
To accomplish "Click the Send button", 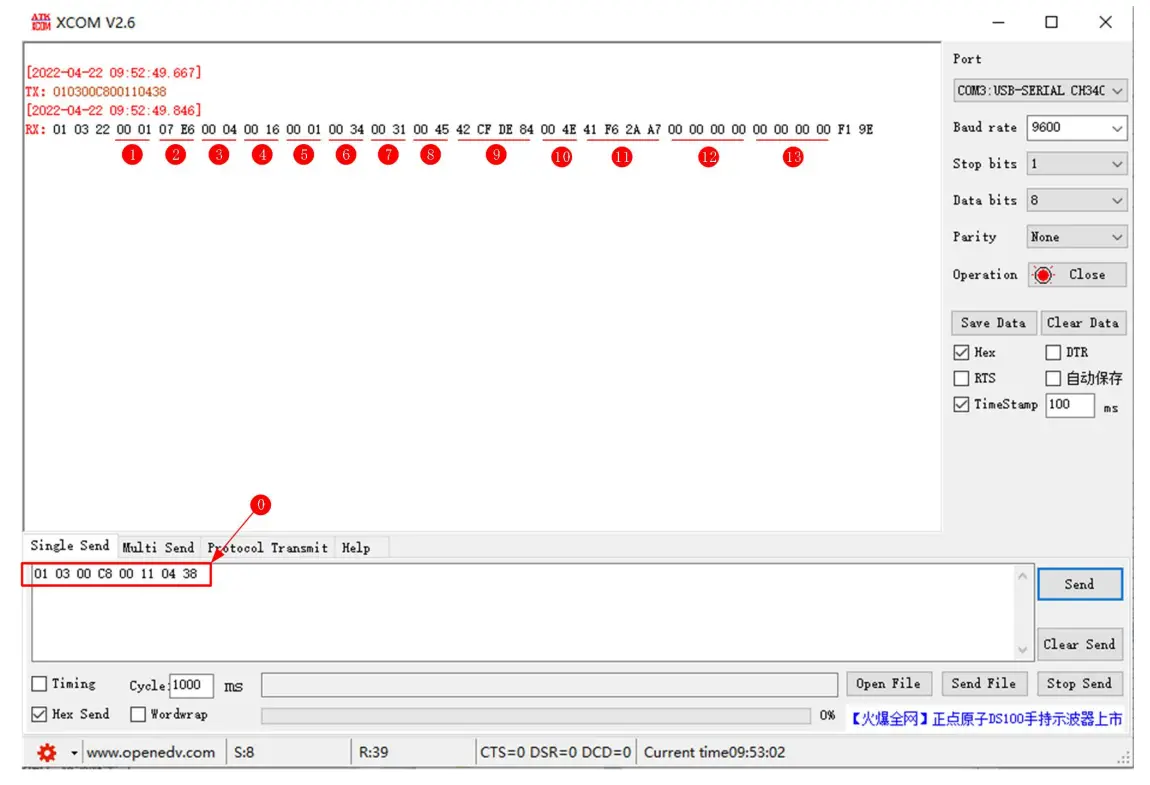I will [1080, 584].
